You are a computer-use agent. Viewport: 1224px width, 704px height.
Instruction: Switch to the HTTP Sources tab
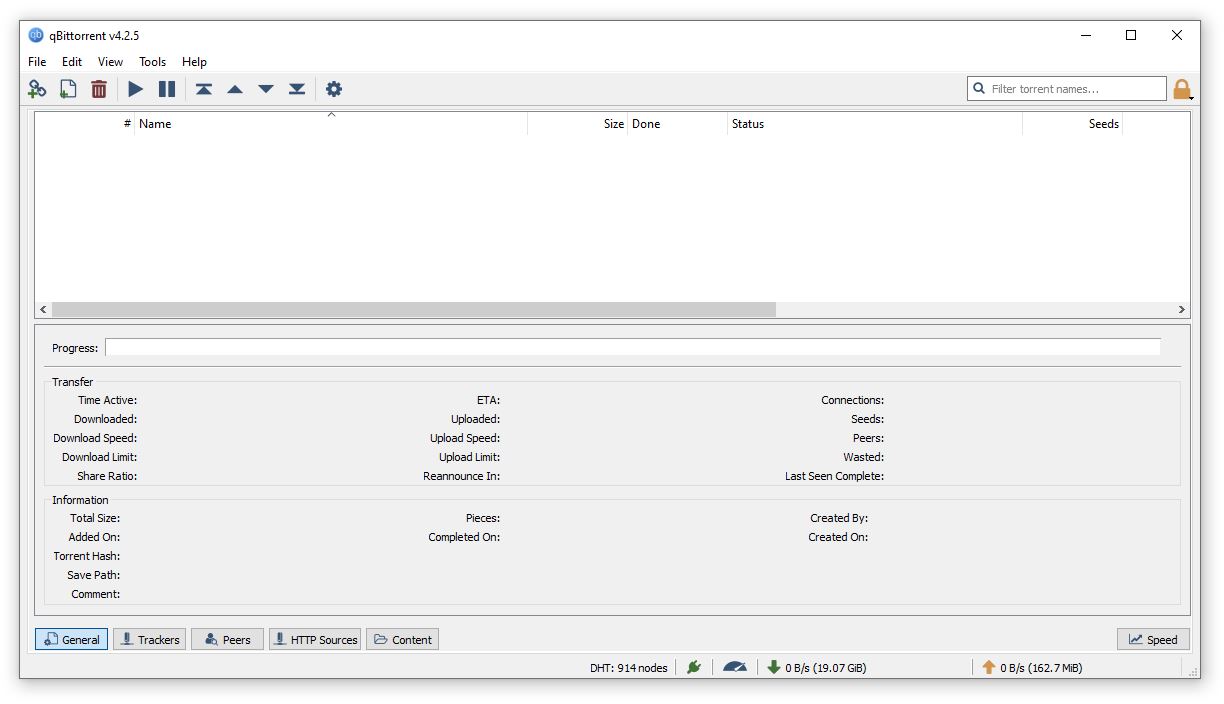(315, 639)
